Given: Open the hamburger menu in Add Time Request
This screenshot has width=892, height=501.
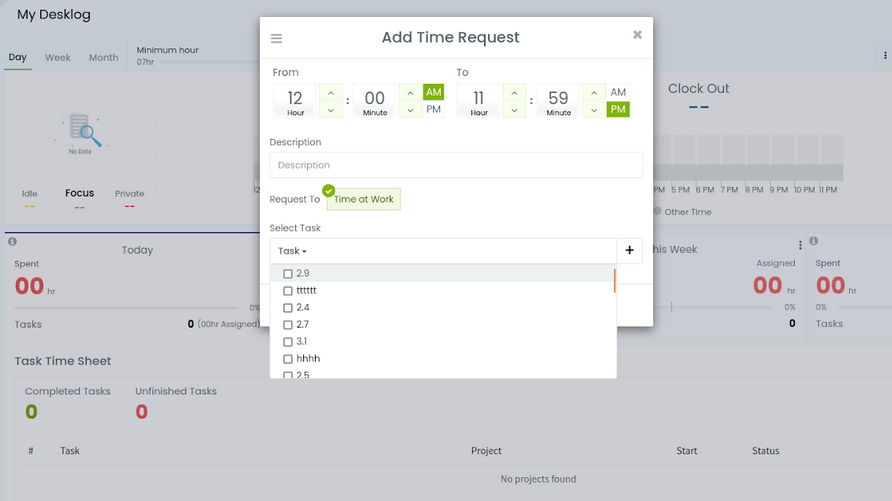Looking at the screenshot, I should (x=276, y=38).
